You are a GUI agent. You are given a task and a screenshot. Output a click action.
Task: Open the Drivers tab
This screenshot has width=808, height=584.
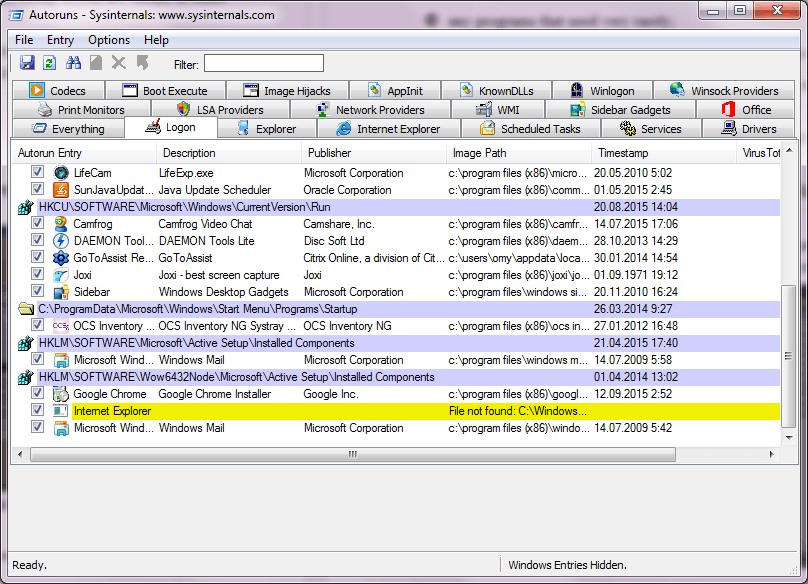tap(748, 129)
